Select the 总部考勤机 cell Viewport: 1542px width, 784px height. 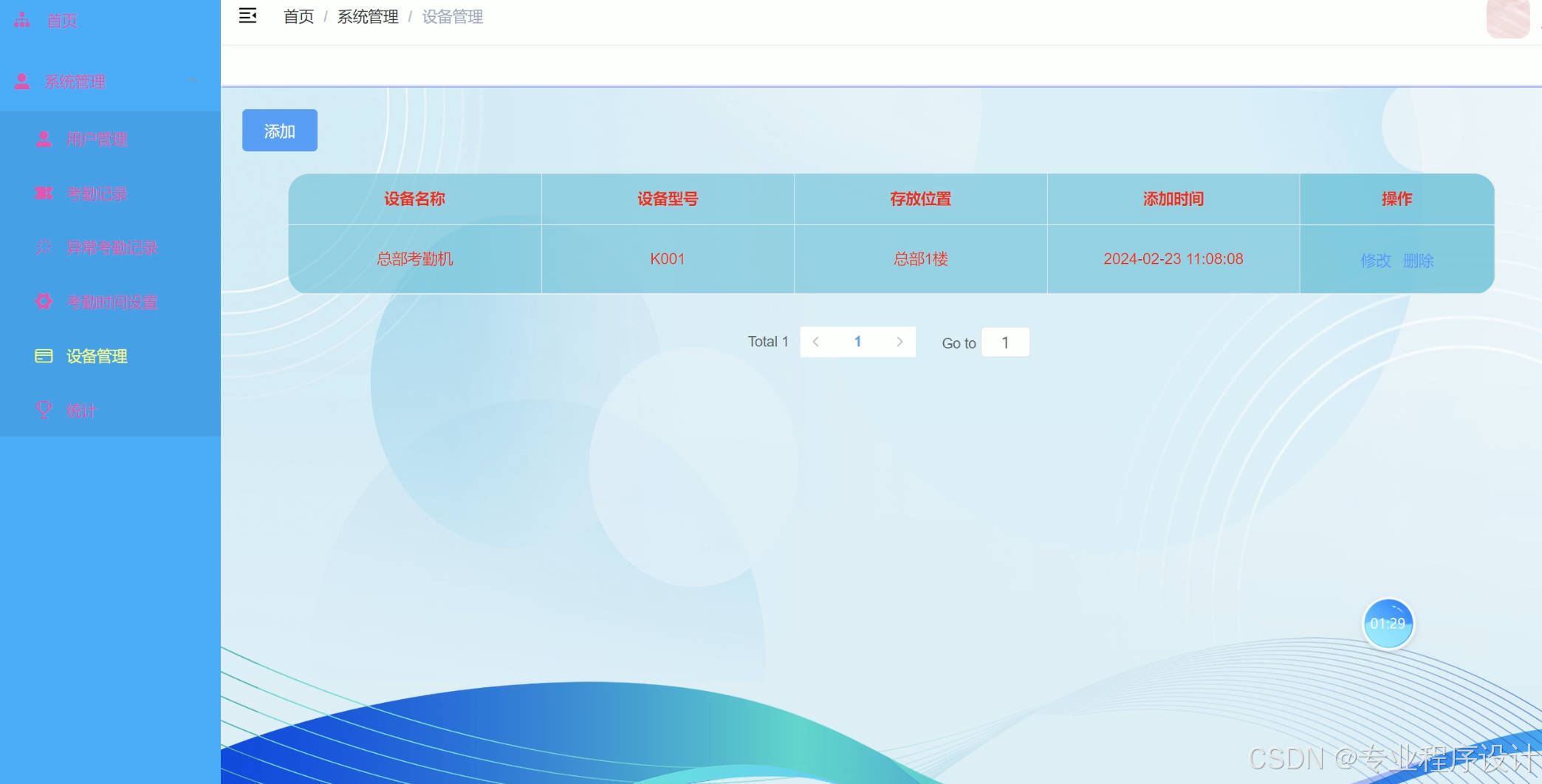point(415,259)
